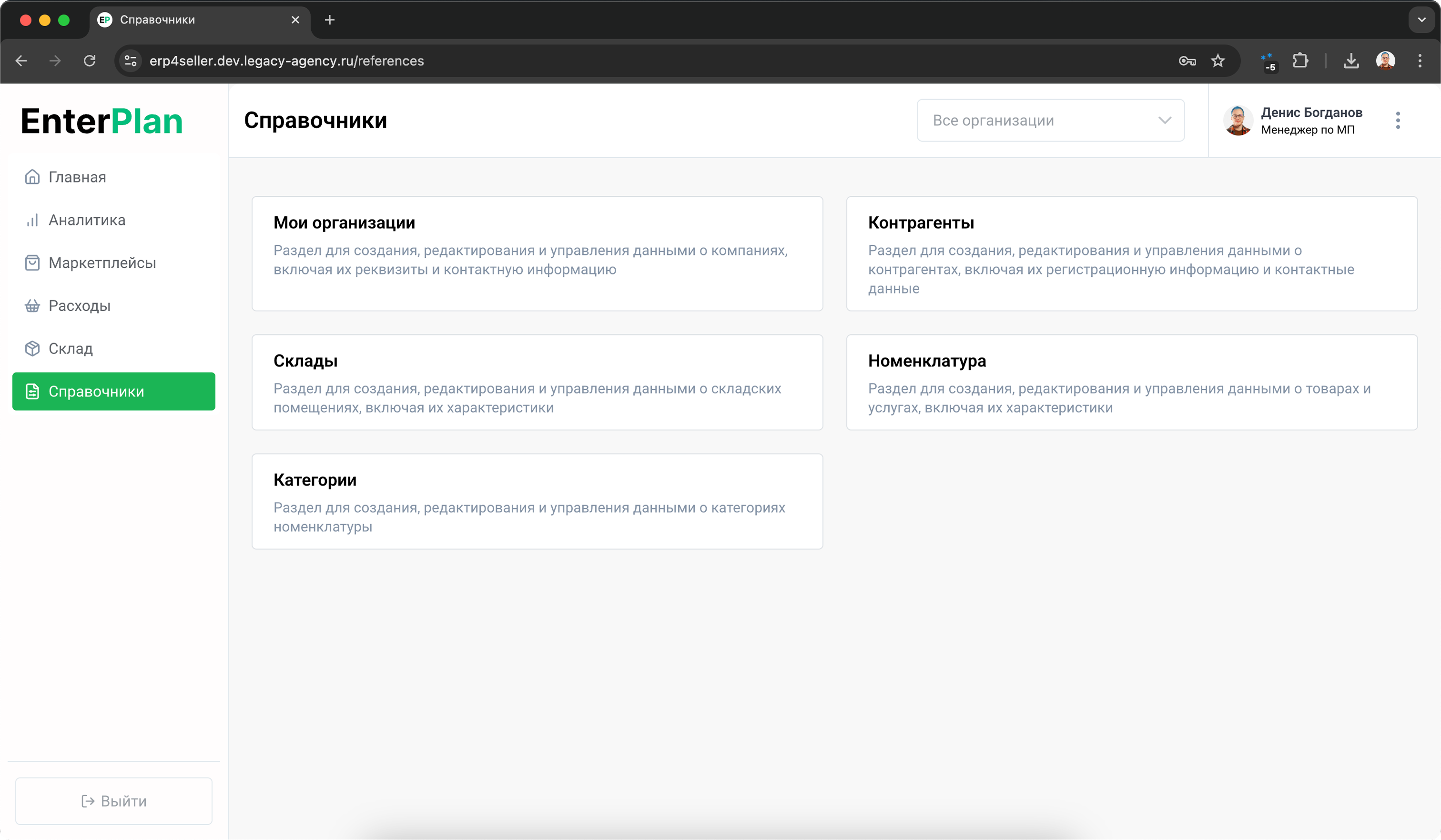1441x840 pixels.
Task: Click the bar chart icon for Аналитика
Action: pos(32,220)
